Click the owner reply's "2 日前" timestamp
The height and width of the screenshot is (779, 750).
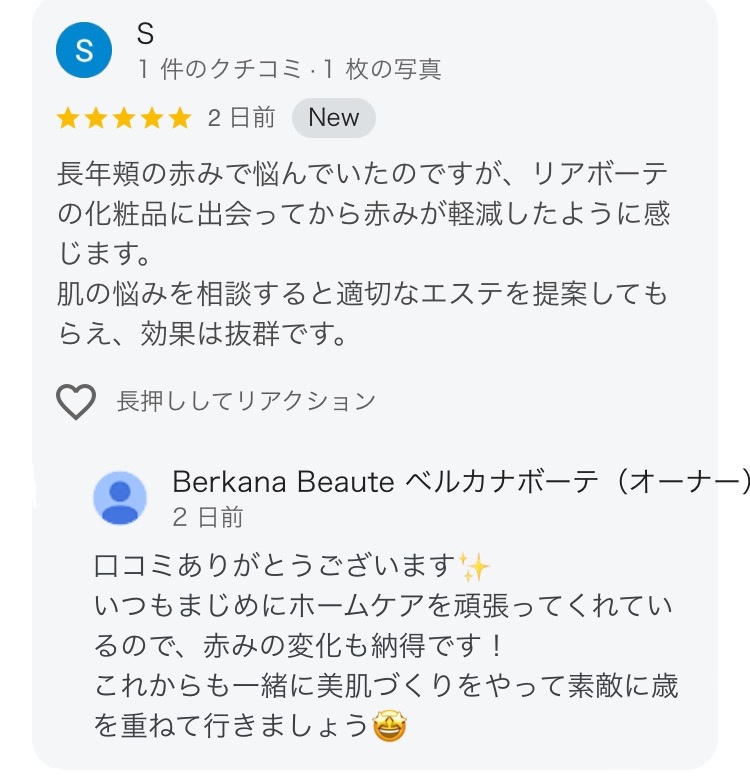pos(207,517)
